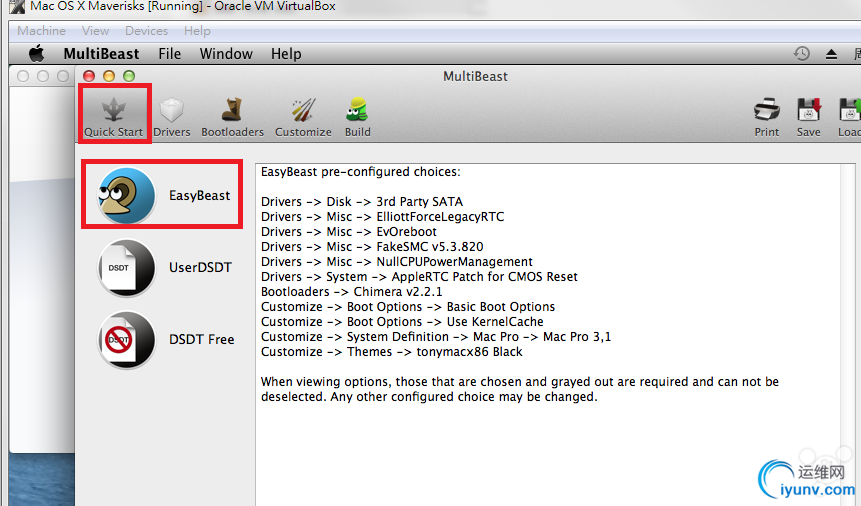Open the MultiBeast application menu
The height and width of the screenshot is (506, 861).
click(x=101, y=54)
